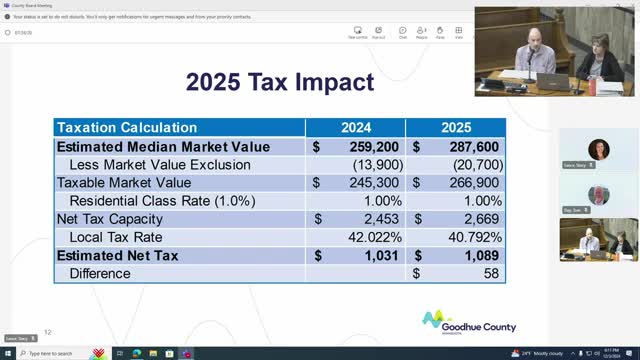Image resolution: width=640 pixels, height=360 pixels.
Task: Click the 1,031 net tax value
Action: point(381,256)
